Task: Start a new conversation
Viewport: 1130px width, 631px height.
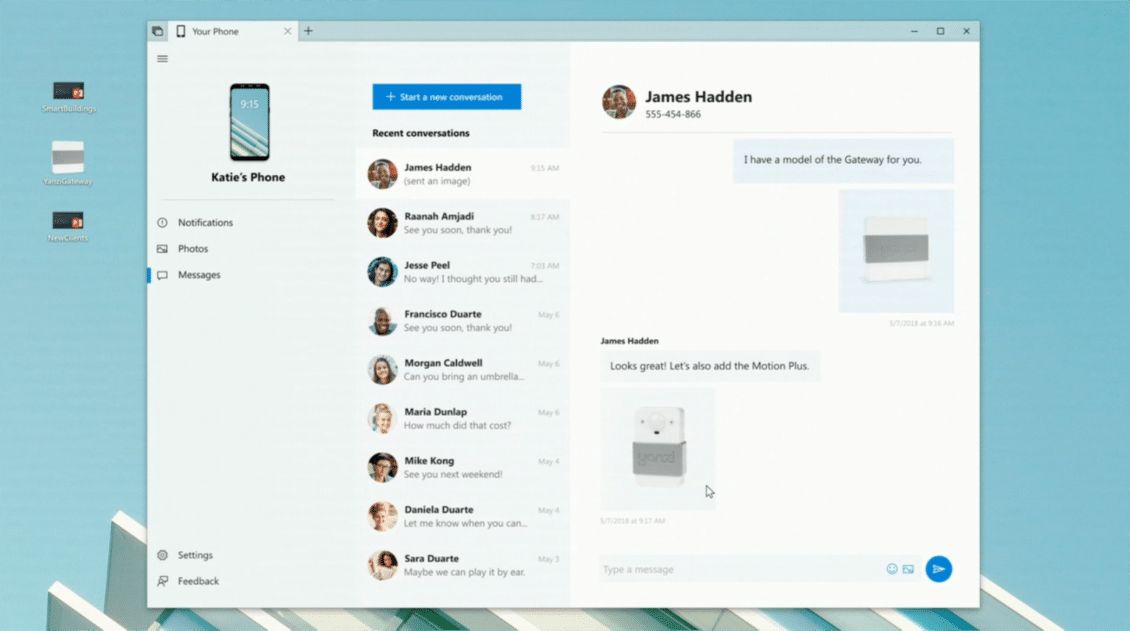Action: coord(446,97)
